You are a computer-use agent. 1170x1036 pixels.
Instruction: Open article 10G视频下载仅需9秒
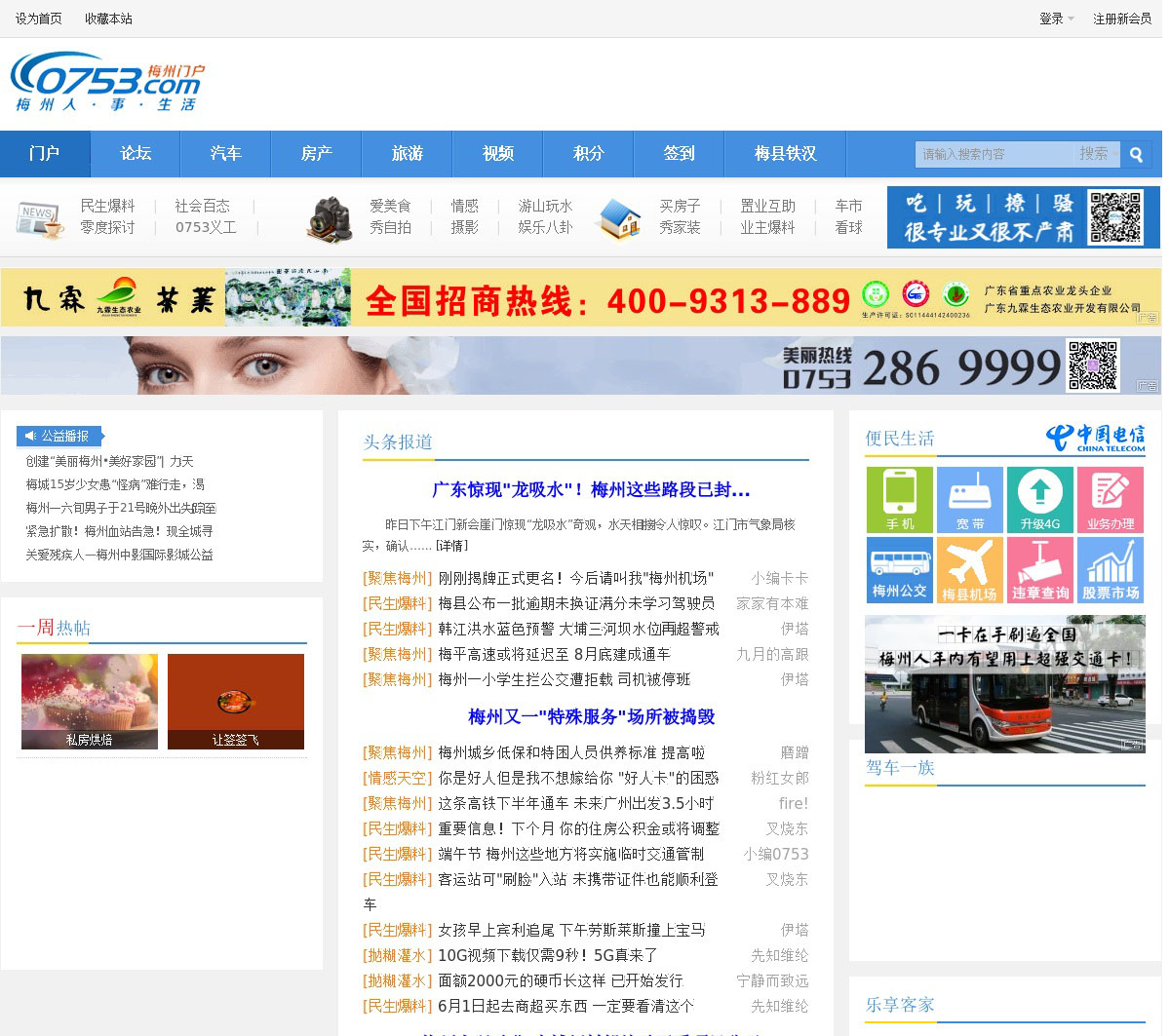tap(548, 955)
